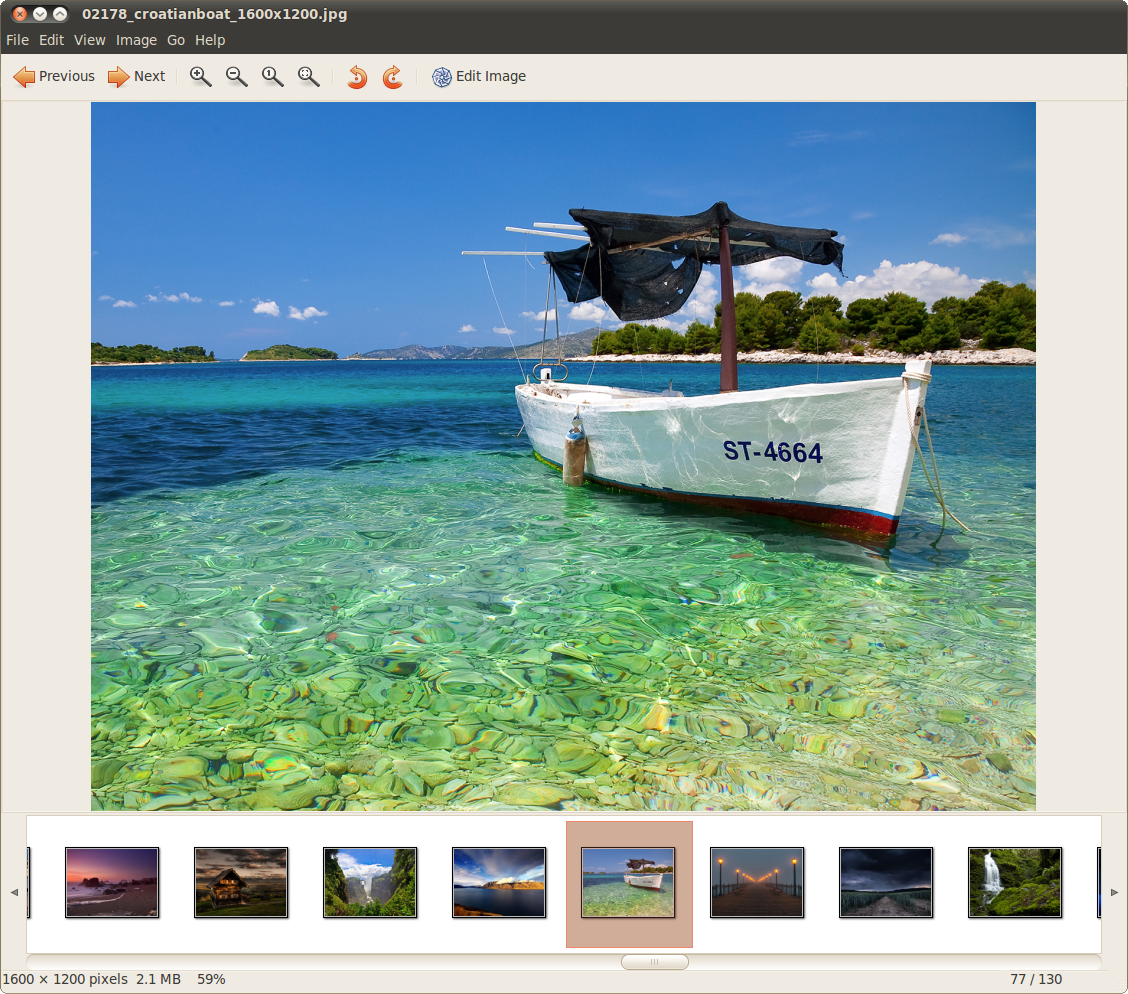Click the Zoom Out magnifier icon

pyautogui.click(x=236, y=76)
